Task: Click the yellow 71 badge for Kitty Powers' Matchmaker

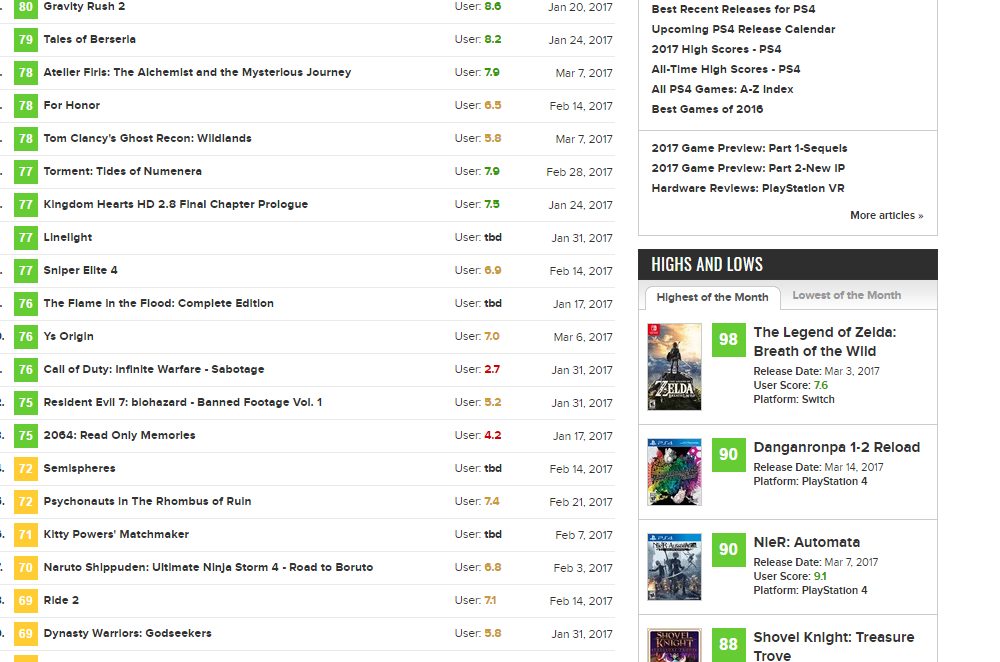Action: 26,535
